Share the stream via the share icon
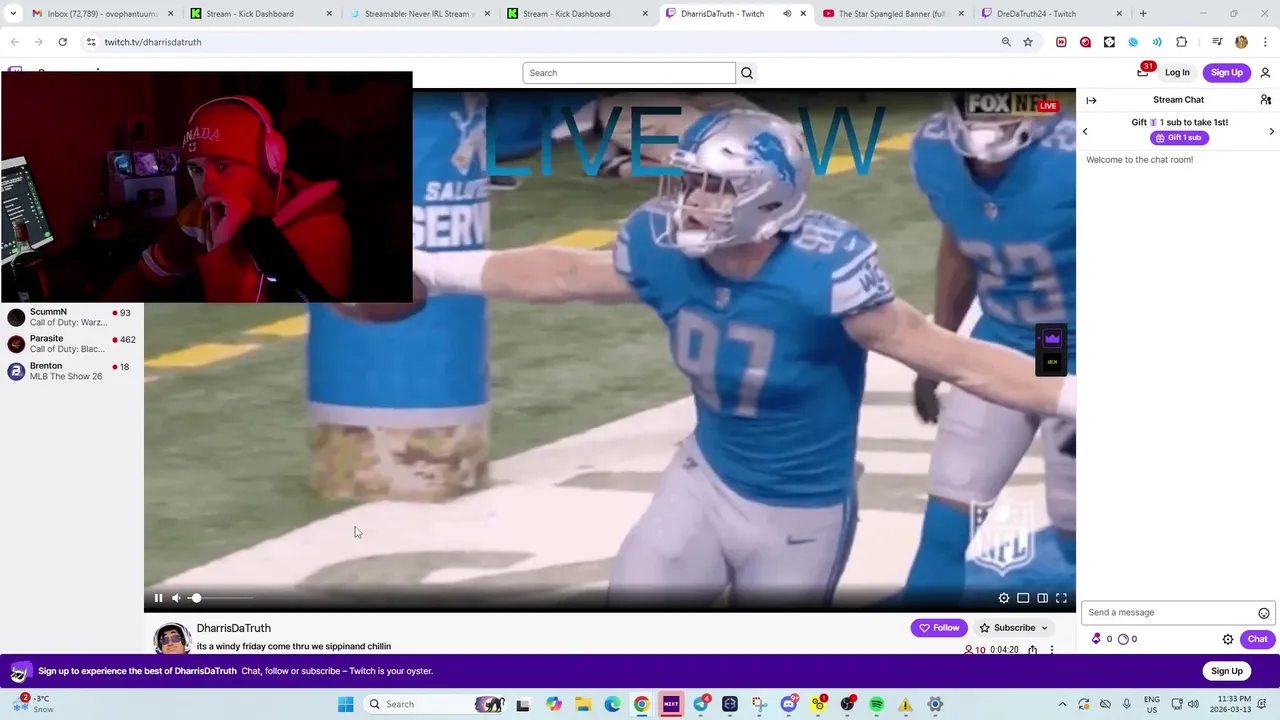Image resolution: width=1280 pixels, height=720 pixels. click(1033, 650)
